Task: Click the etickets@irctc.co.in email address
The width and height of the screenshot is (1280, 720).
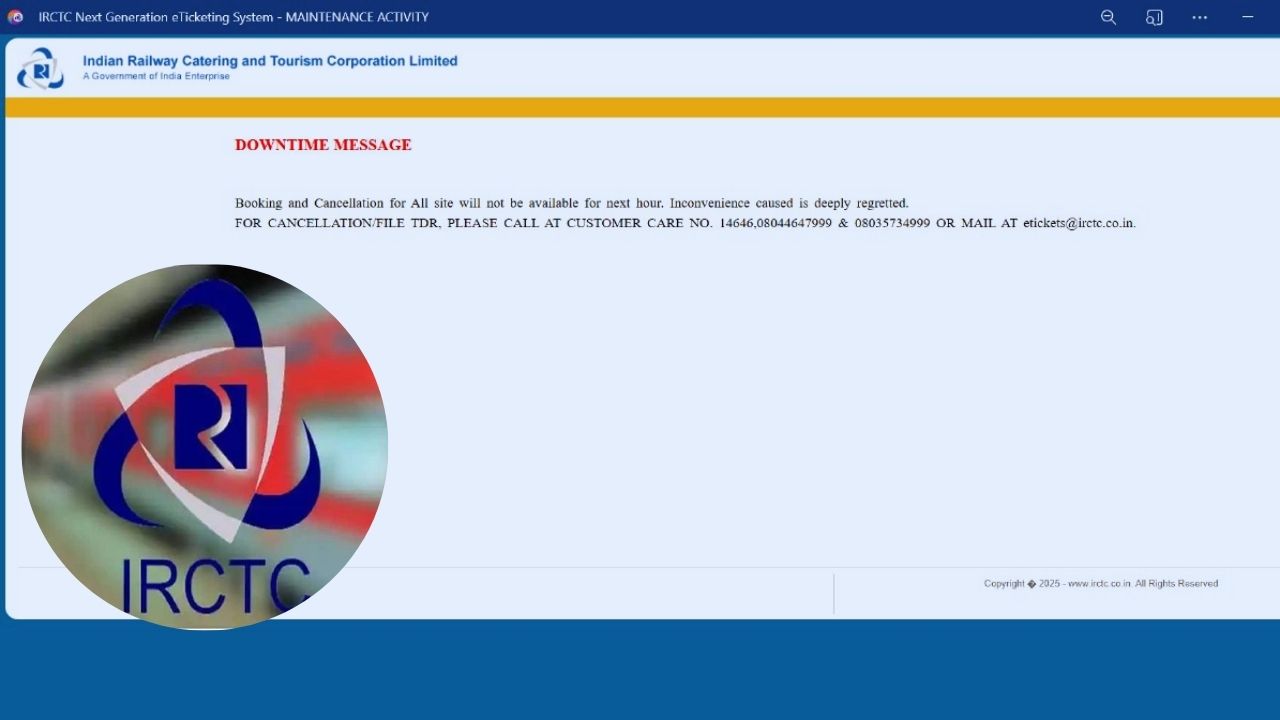Action: click(1078, 223)
